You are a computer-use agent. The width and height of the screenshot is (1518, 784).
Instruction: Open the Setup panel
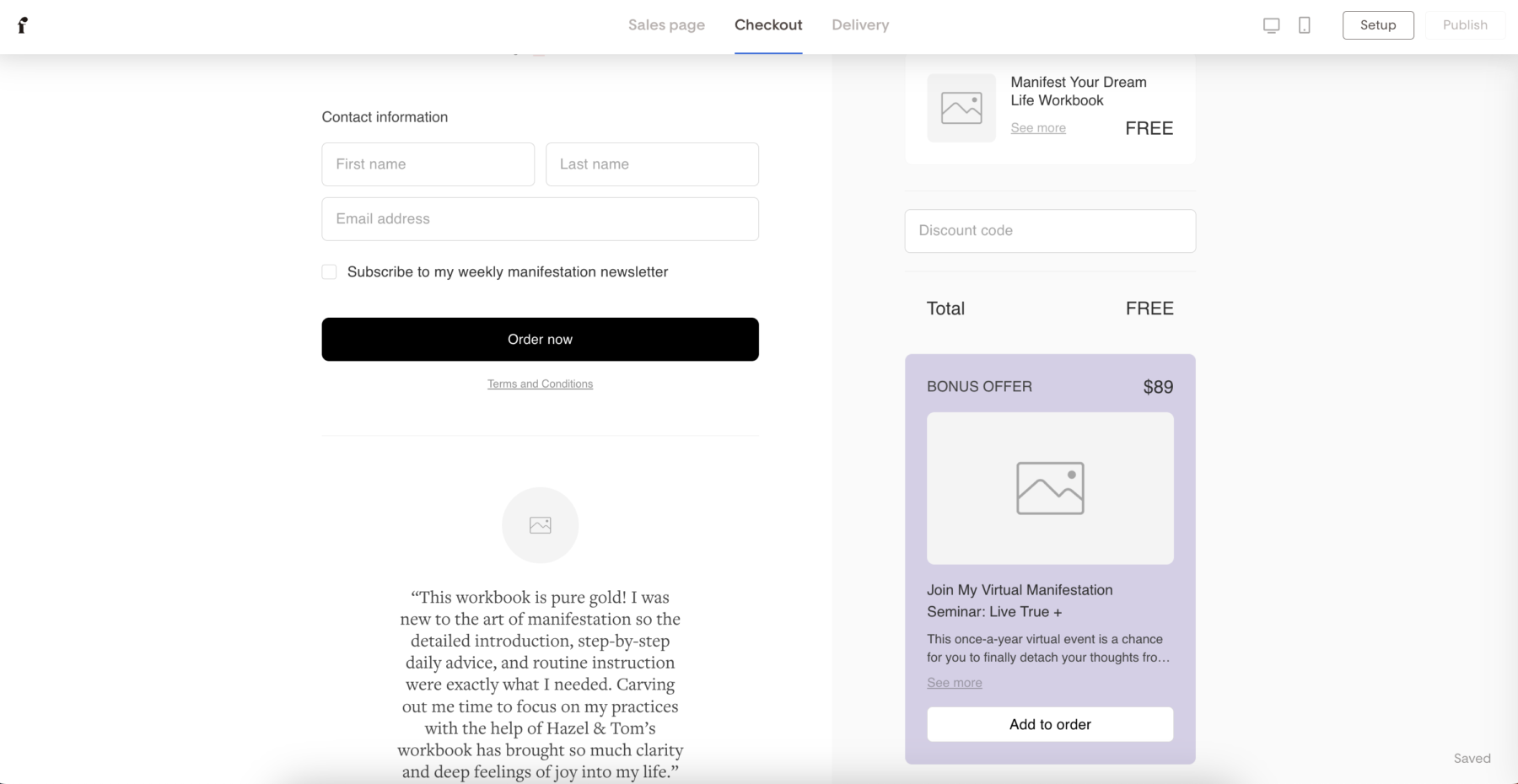coord(1377,24)
